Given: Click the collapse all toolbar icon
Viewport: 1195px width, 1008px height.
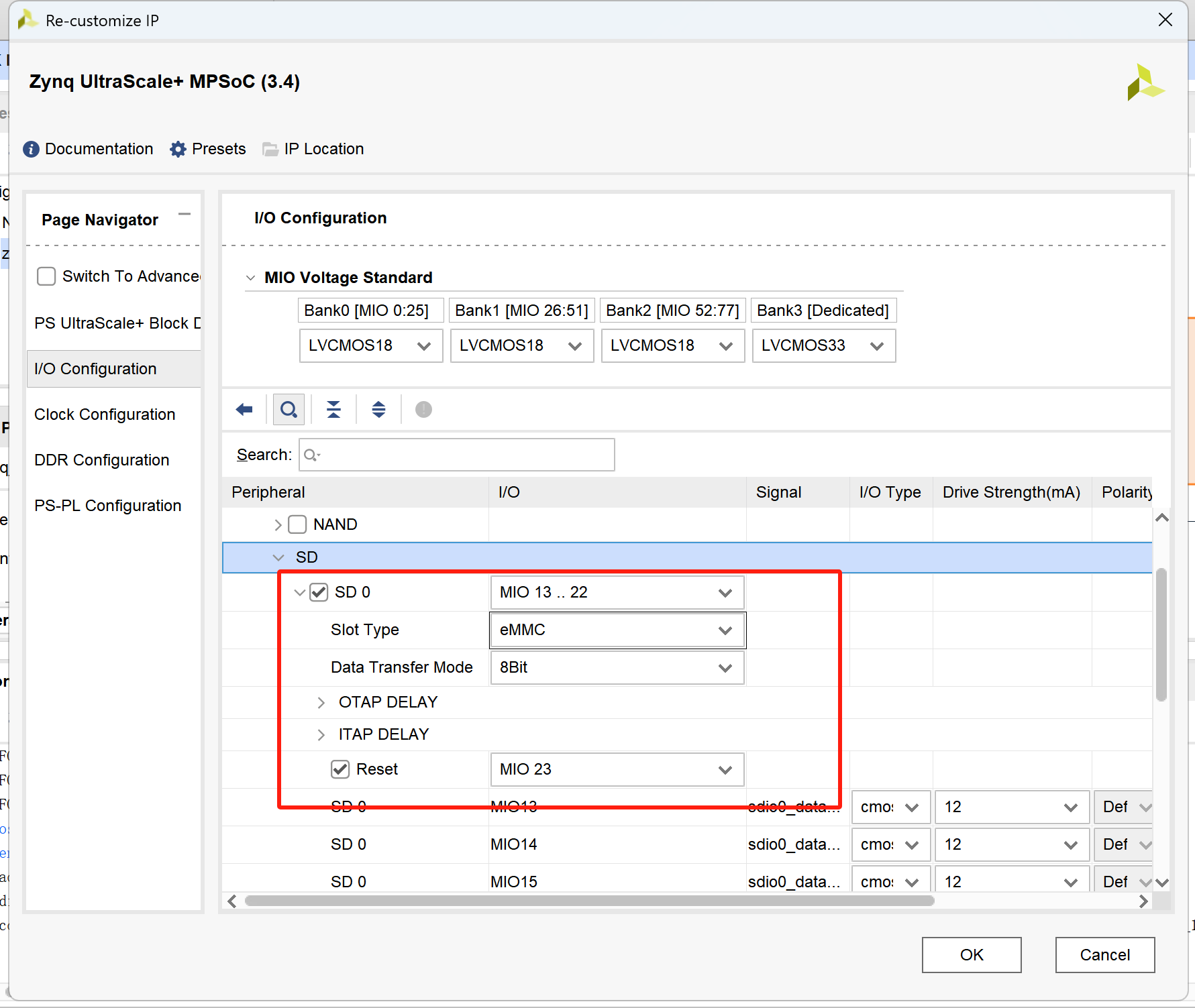Looking at the screenshot, I should 333,409.
